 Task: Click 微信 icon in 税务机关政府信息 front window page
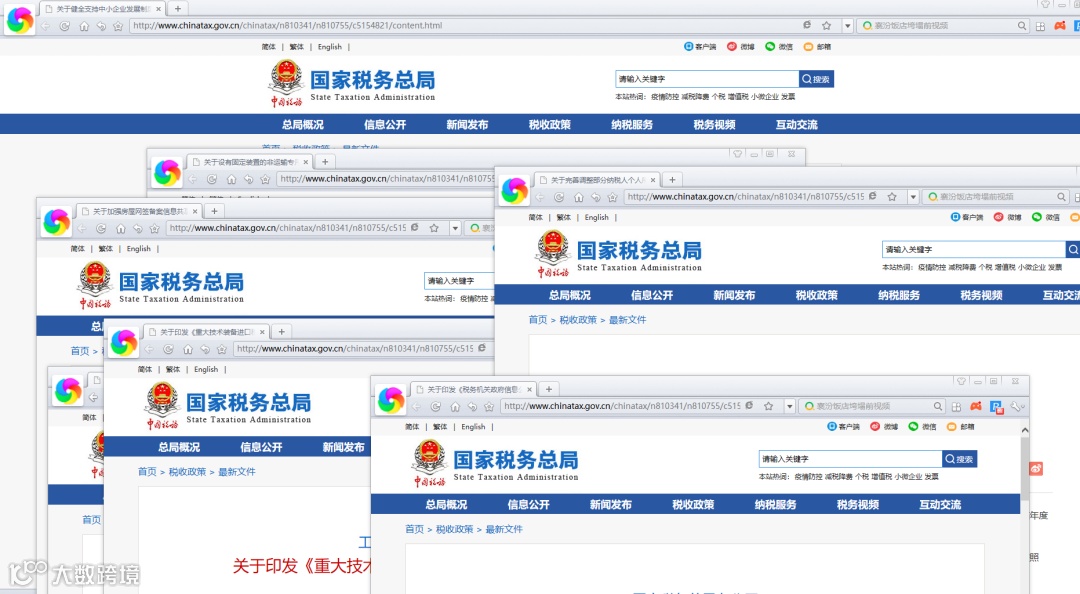click(913, 427)
